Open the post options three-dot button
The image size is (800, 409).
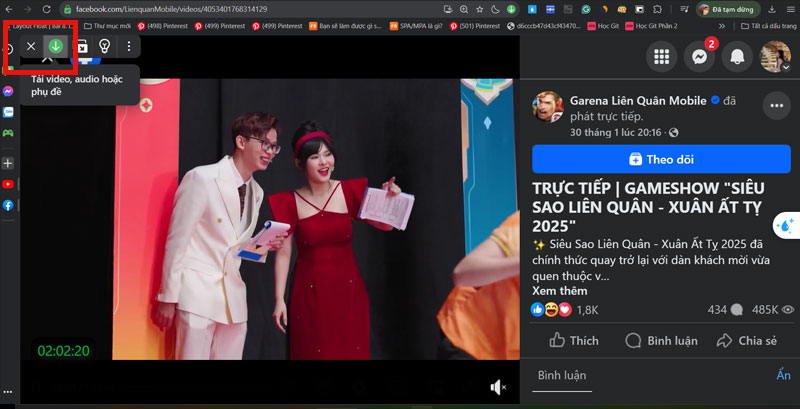coord(777,106)
